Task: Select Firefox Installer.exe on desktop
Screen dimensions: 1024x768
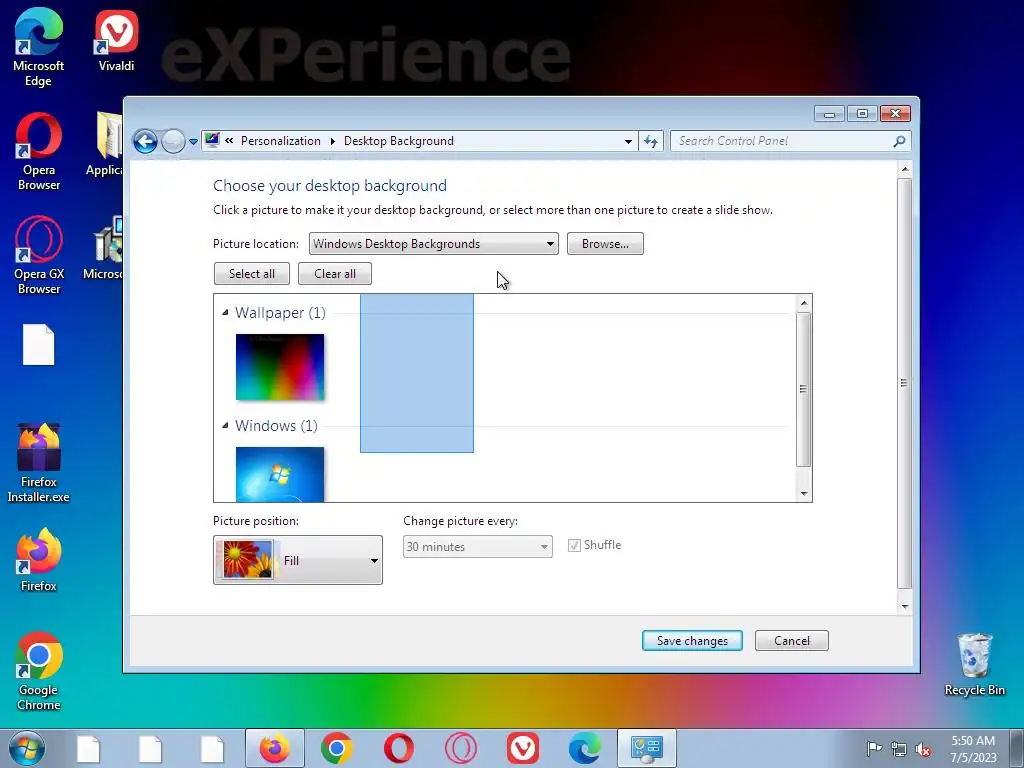Action: (39, 462)
